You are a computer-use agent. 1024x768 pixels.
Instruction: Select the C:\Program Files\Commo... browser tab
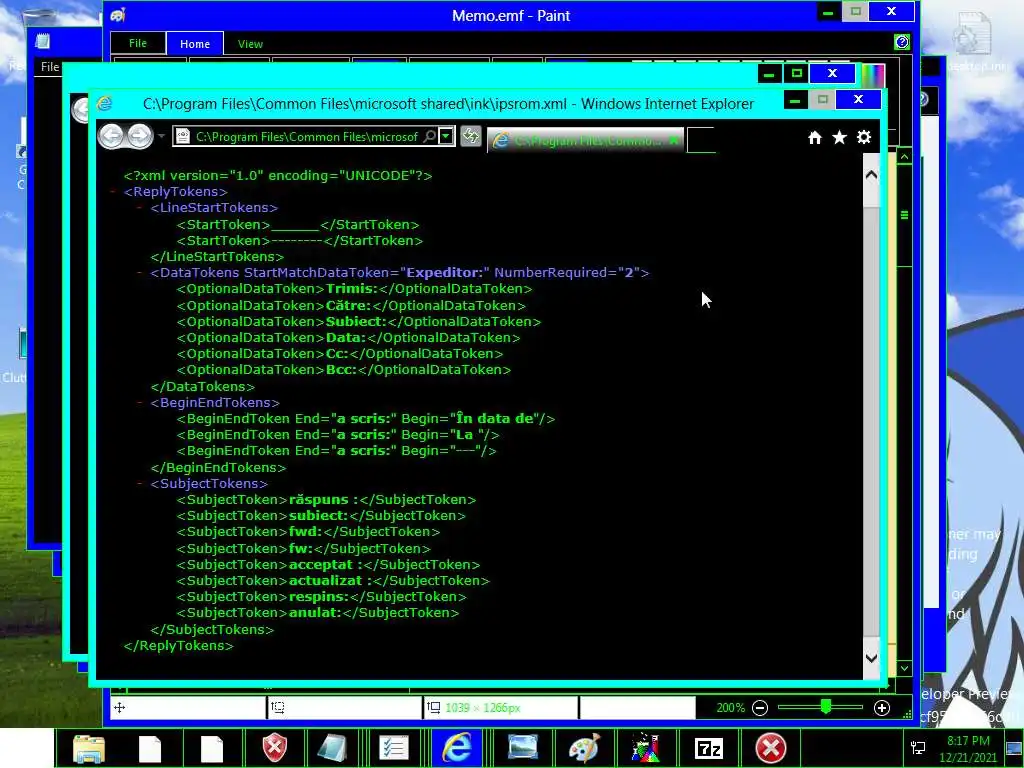(584, 140)
